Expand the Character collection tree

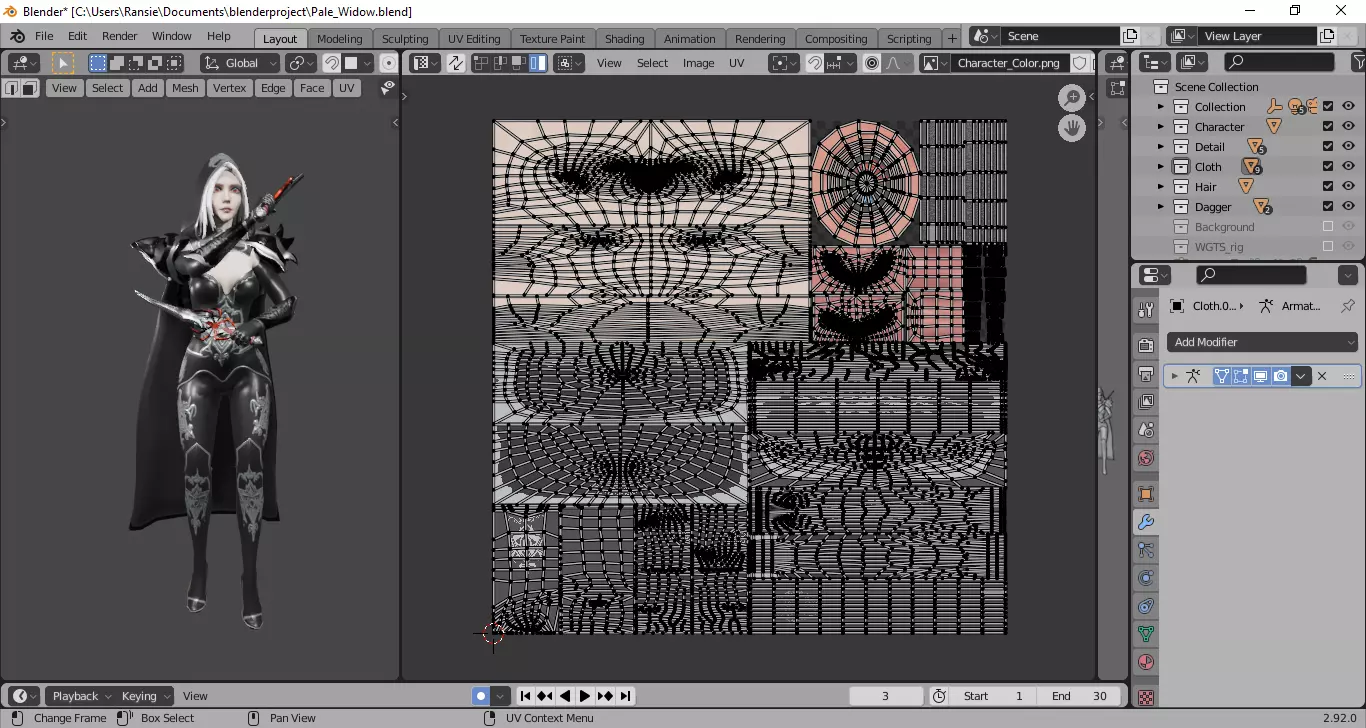coord(1161,127)
